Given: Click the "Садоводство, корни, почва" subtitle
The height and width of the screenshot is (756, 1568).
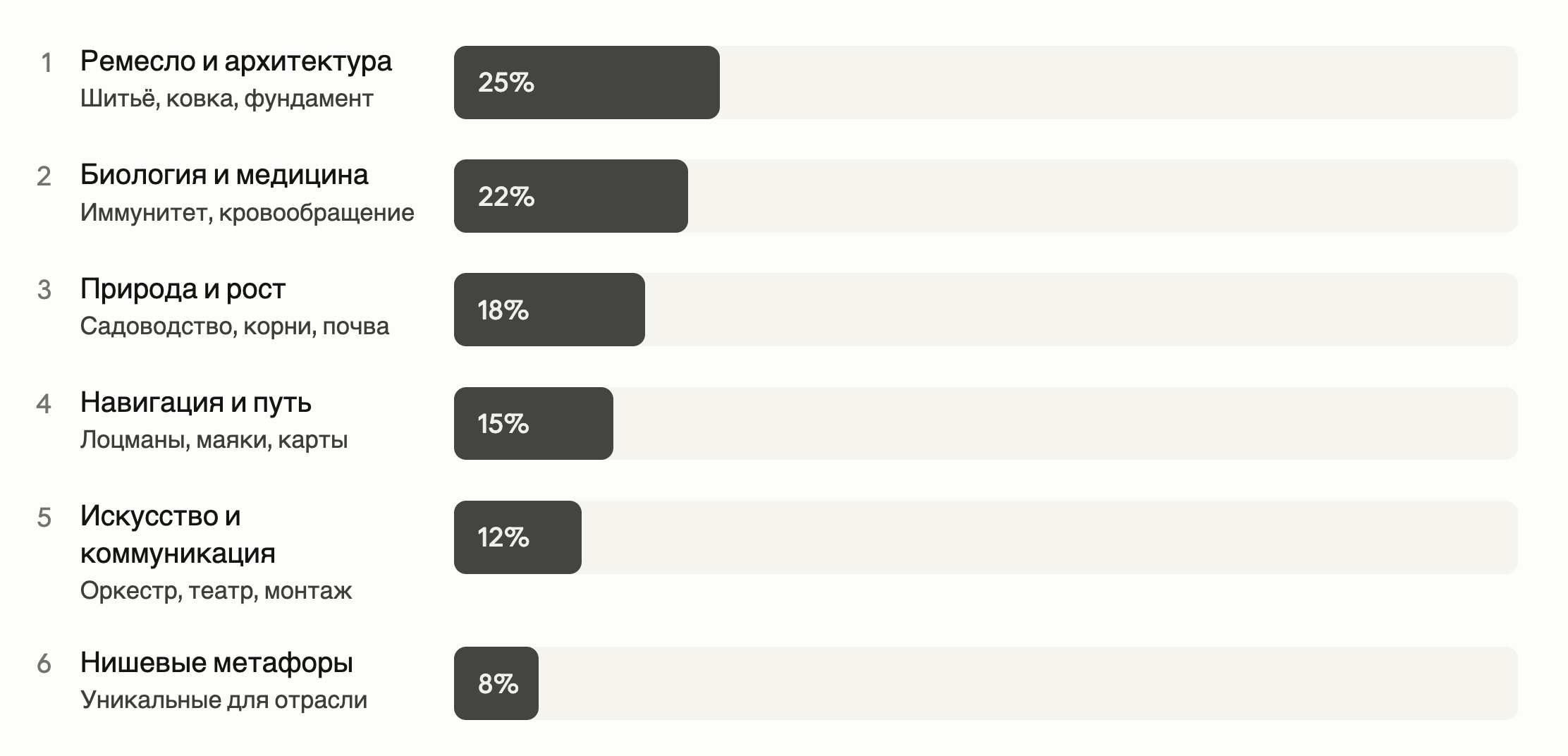Looking at the screenshot, I should click(x=234, y=327).
